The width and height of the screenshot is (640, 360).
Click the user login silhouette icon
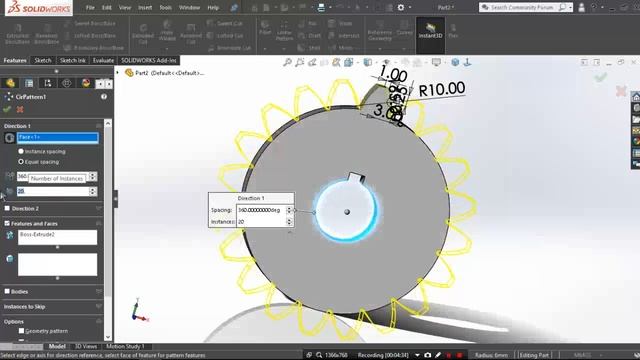pos(581,7)
